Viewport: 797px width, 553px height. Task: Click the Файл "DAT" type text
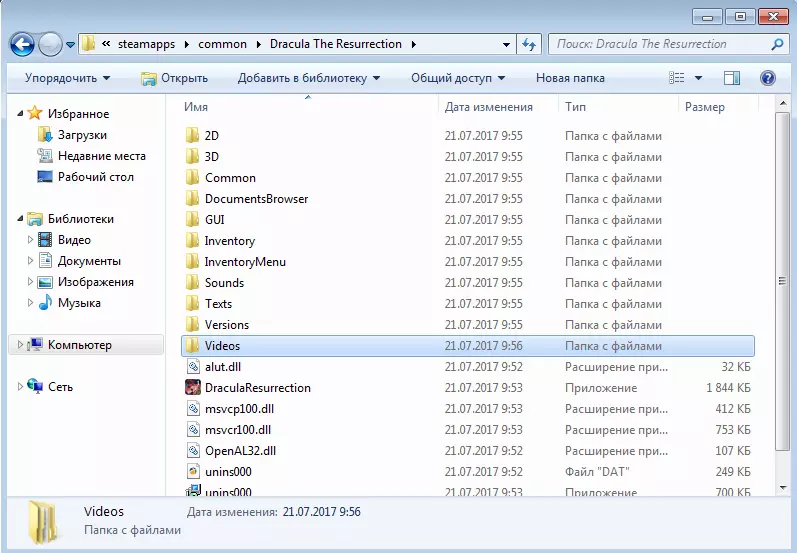597,472
